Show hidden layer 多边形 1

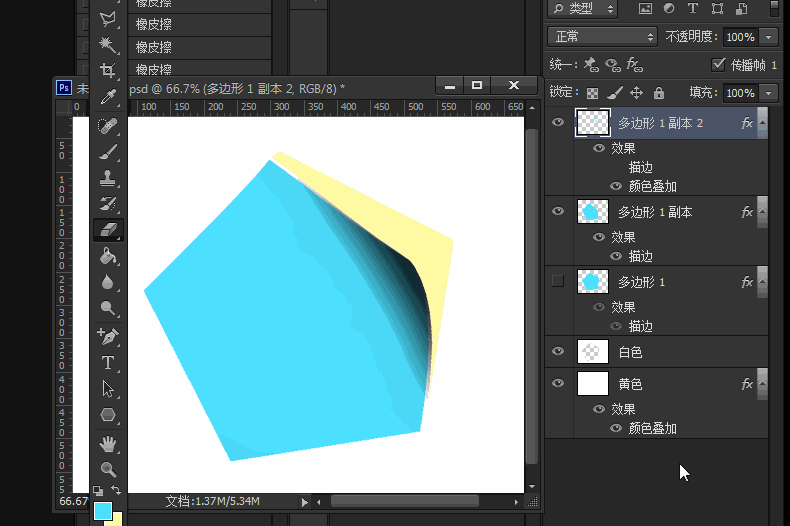pos(558,281)
